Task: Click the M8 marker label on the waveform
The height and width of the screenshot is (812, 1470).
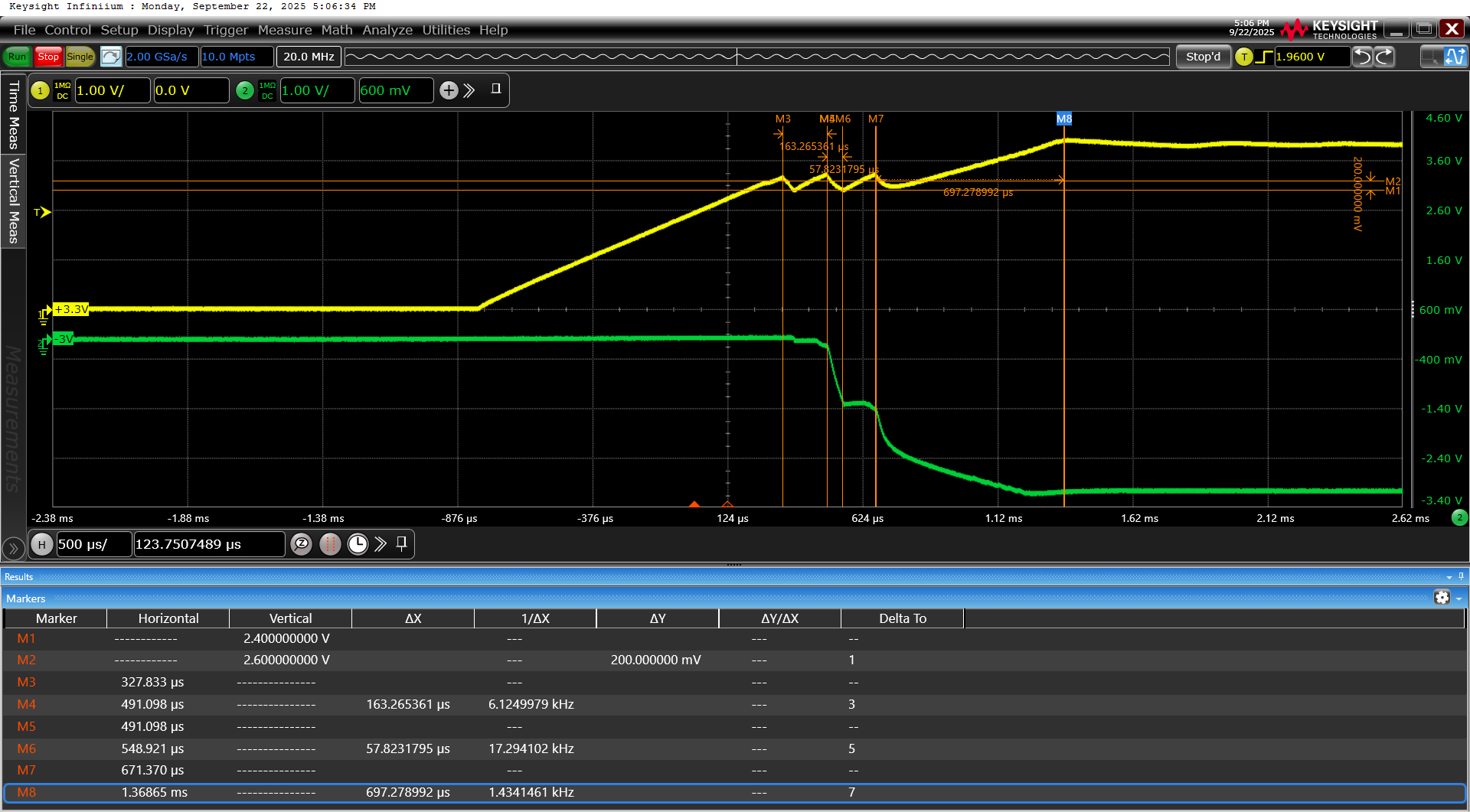Action: (1064, 119)
